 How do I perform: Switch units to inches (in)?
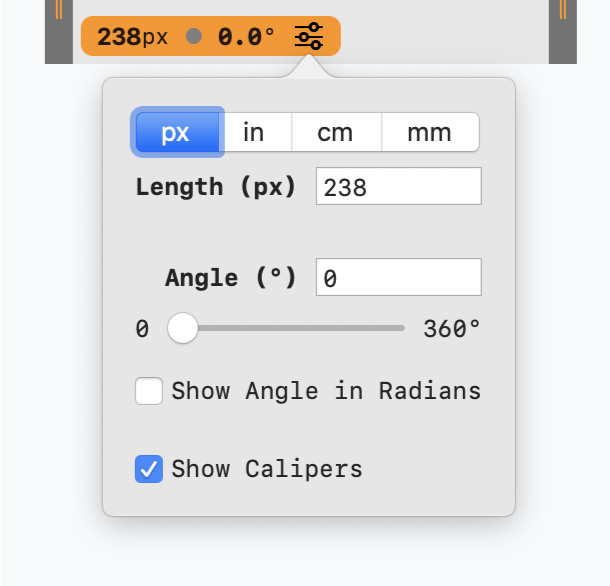[x=254, y=132]
